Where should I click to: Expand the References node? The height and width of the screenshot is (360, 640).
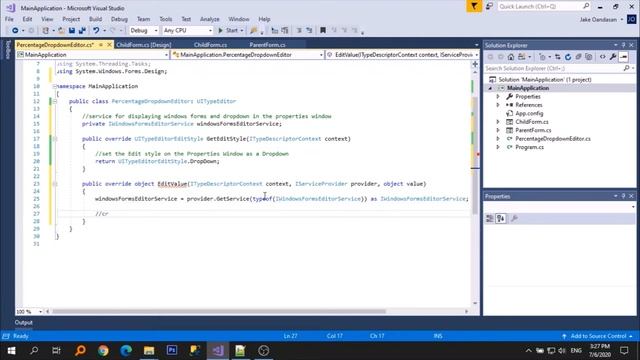(498, 105)
